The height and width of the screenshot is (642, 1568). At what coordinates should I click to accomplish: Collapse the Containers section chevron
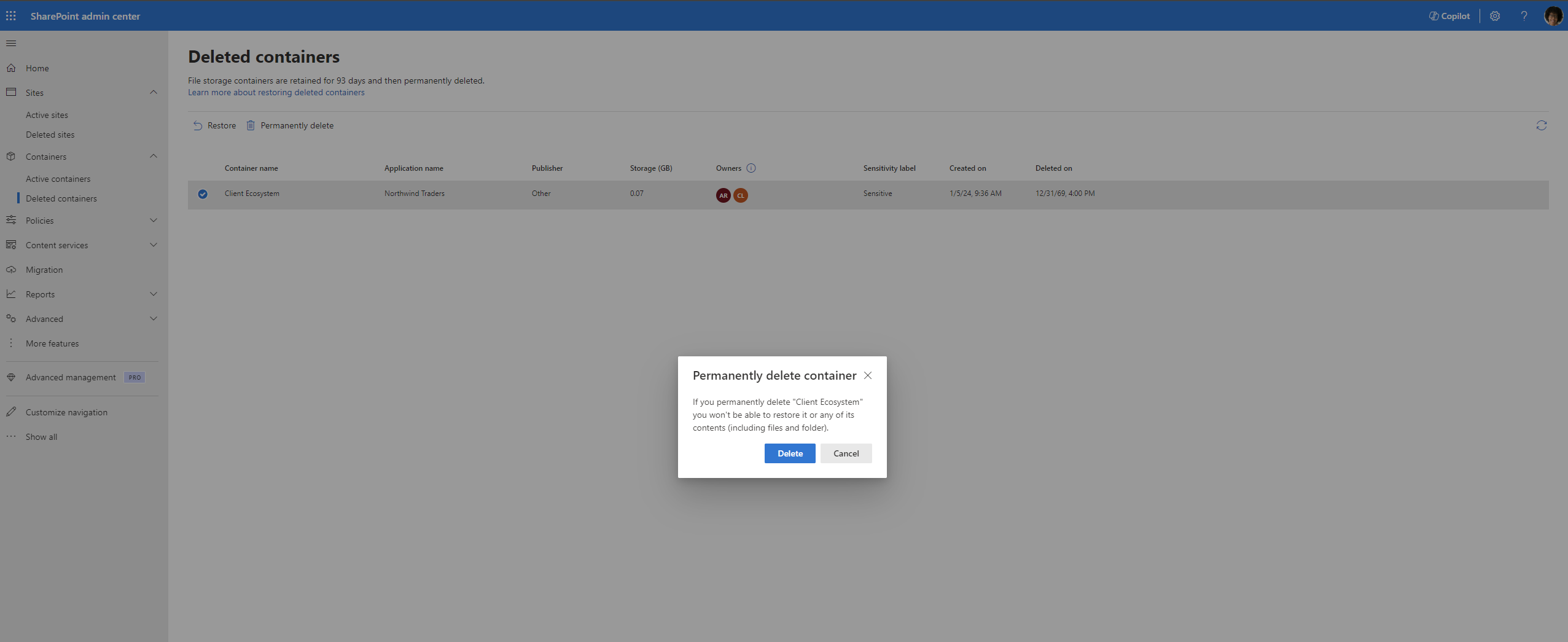pos(154,156)
